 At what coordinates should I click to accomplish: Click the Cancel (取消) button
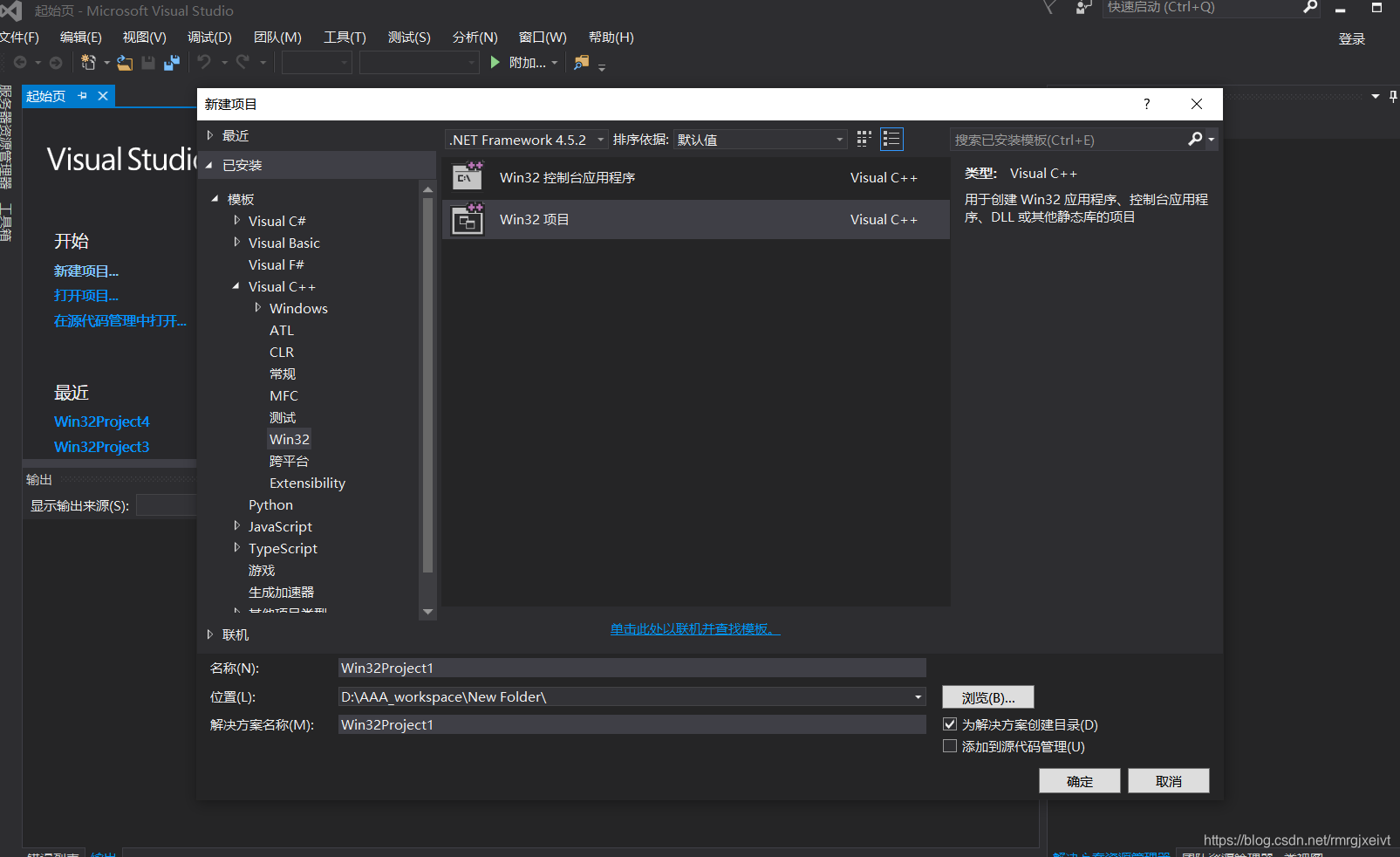1168,781
